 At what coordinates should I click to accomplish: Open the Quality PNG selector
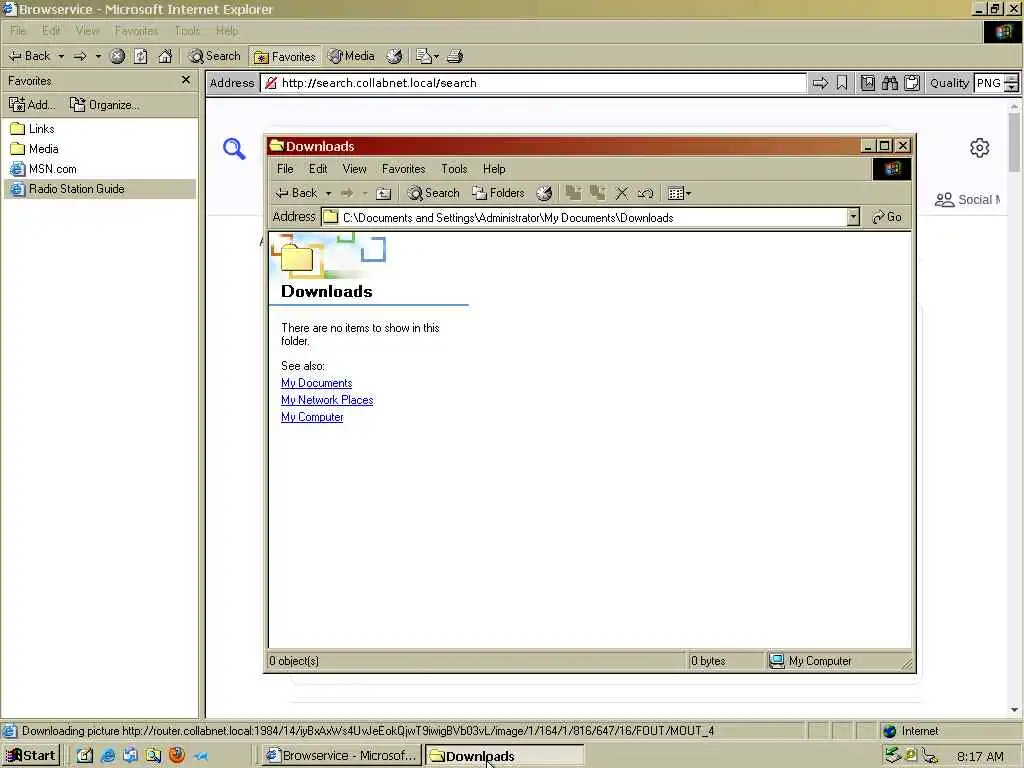tap(996, 83)
